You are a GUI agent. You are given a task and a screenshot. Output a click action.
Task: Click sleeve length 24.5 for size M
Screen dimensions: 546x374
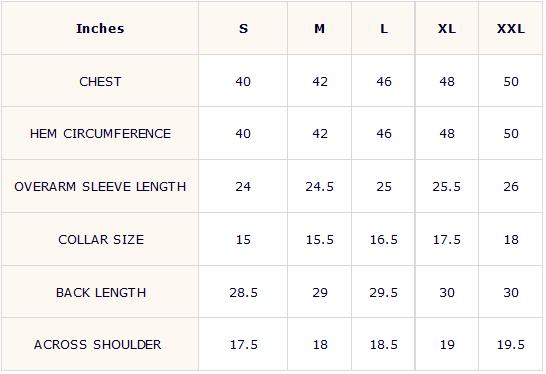(319, 187)
